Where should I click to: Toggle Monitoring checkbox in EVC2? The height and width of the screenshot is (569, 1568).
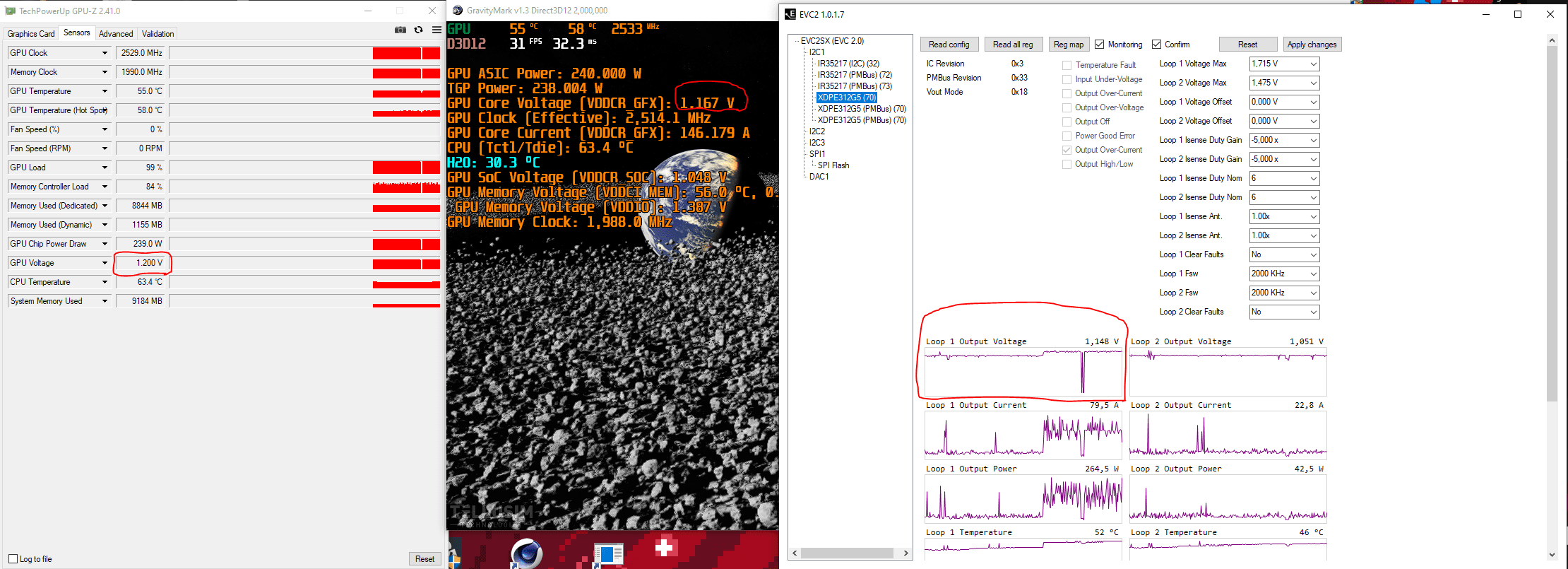[x=1099, y=45]
